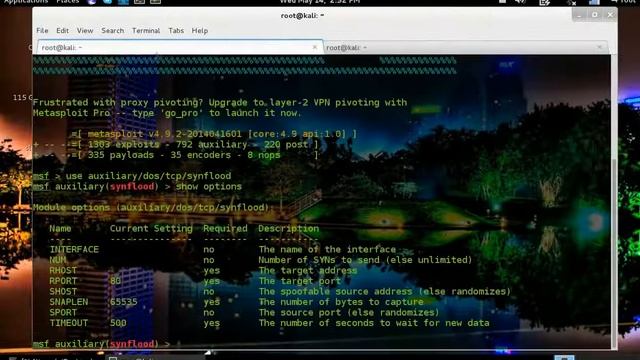Screen dimensions: 640x360
Task: Click 'The number of bytes to capture' description
Action: pyautogui.click(x=341, y=302)
